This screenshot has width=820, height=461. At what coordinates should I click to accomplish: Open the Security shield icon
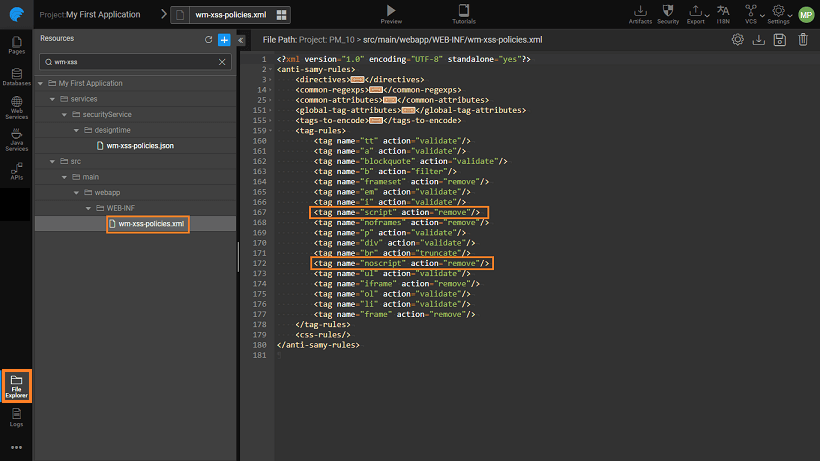point(668,11)
